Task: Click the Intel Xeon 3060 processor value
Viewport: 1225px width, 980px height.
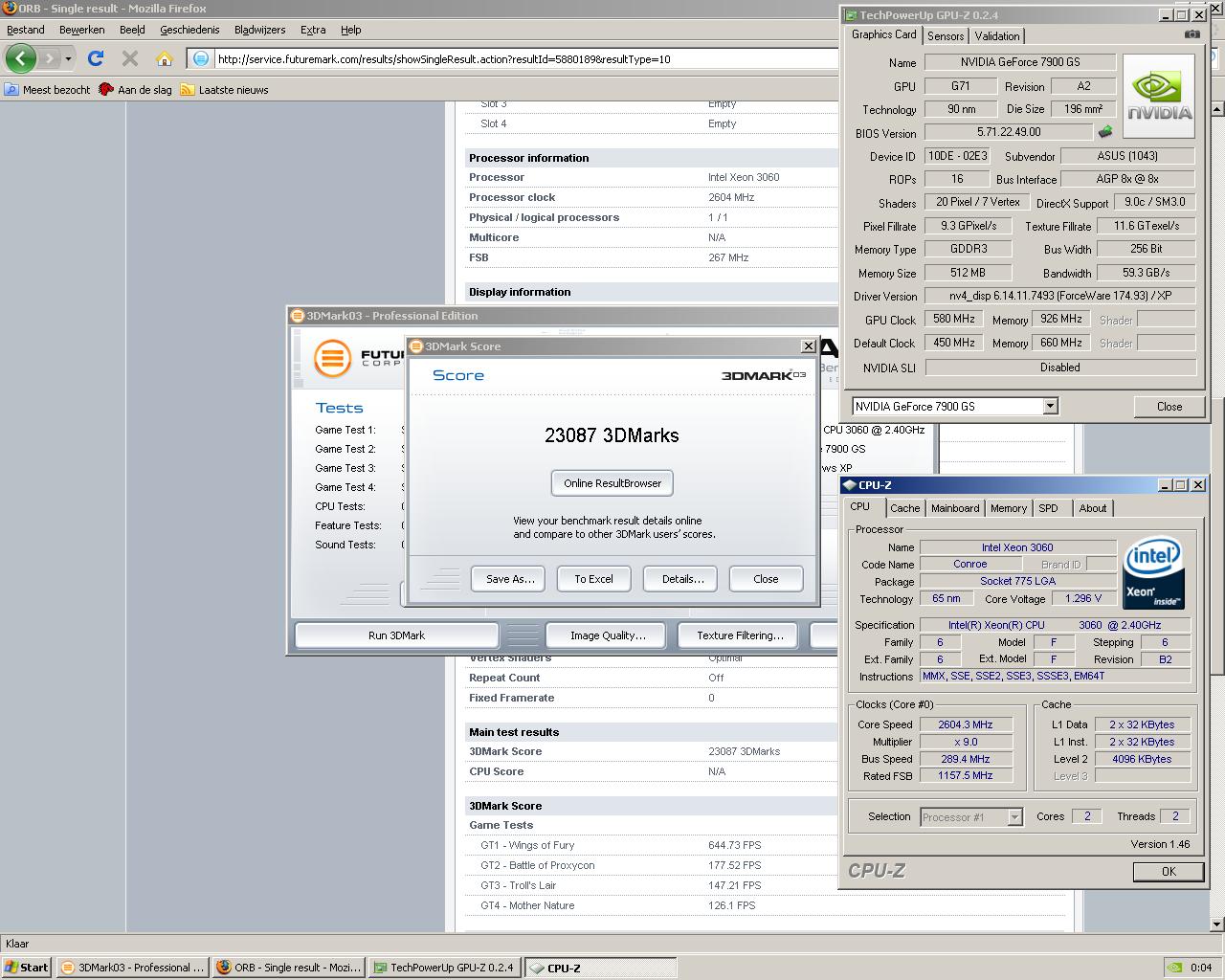Action: 744,177
